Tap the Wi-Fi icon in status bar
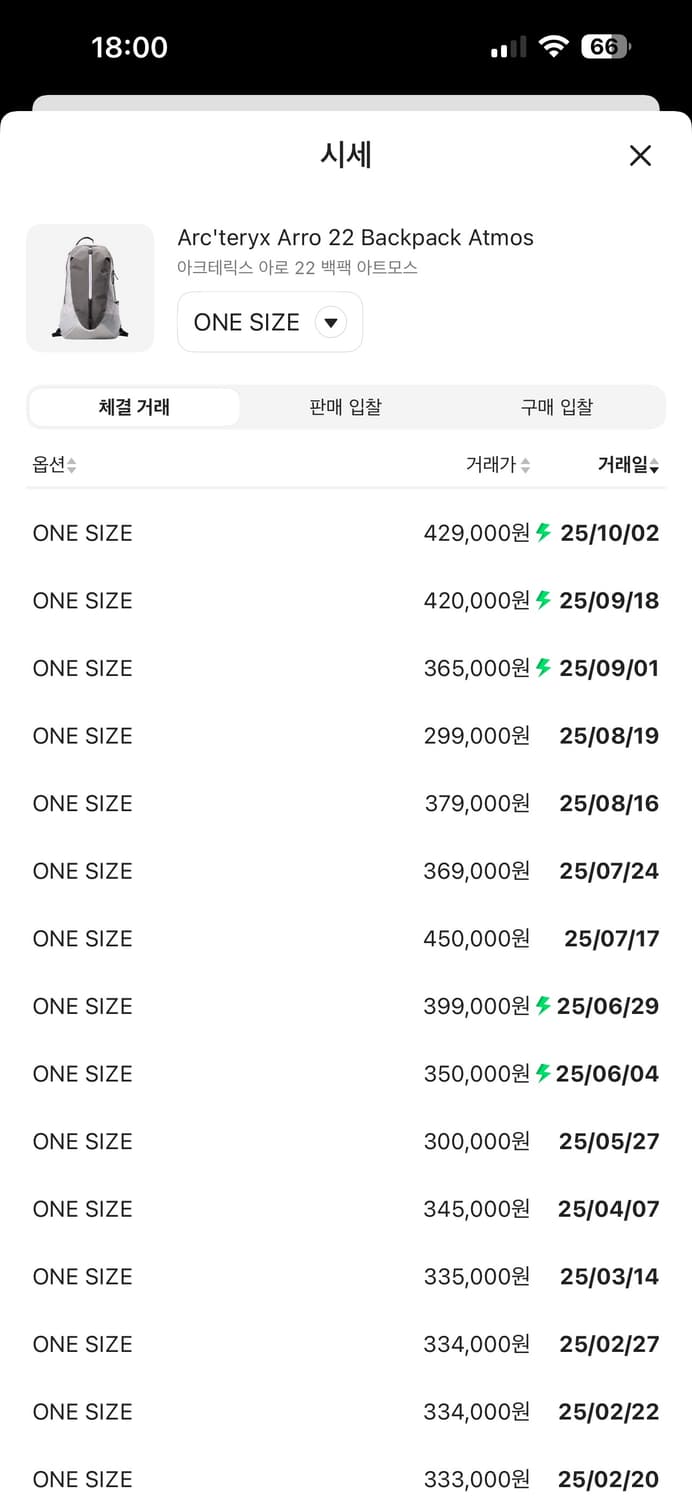Image resolution: width=692 pixels, height=1500 pixels. click(552, 47)
